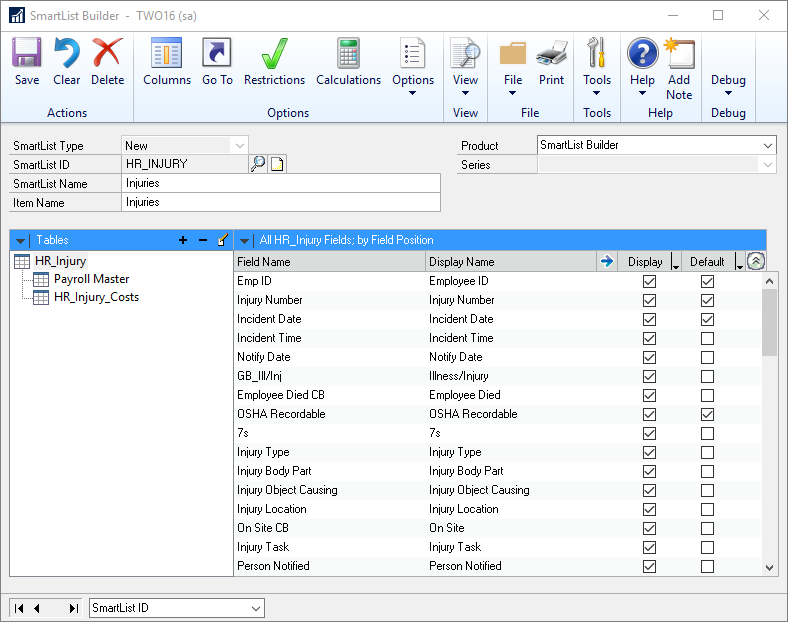The height and width of the screenshot is (622, 788).
Task: Uncheck Display for Person Notified
Action: [x=649, y=566]
